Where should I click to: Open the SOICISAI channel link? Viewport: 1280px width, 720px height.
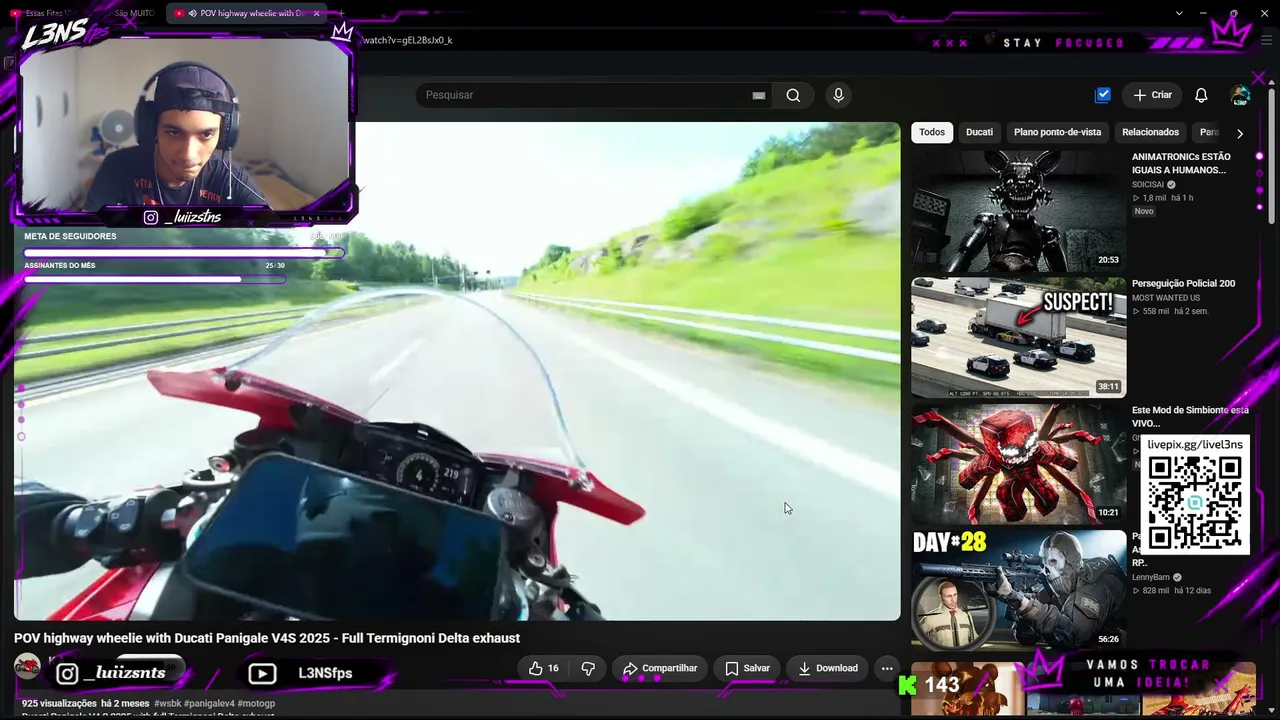[x=1148, y=185]
